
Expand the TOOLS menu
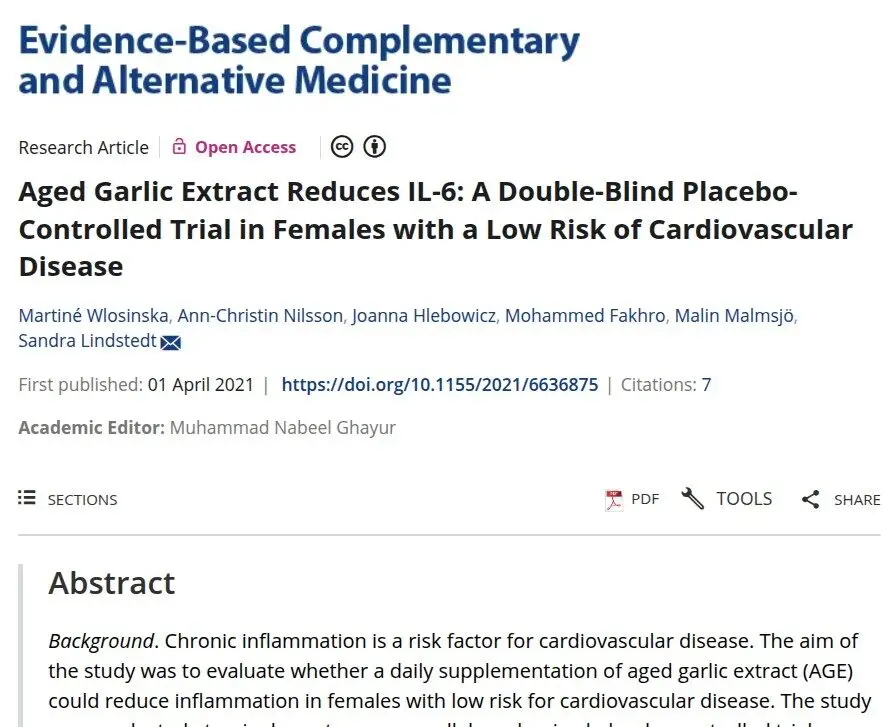726,499
